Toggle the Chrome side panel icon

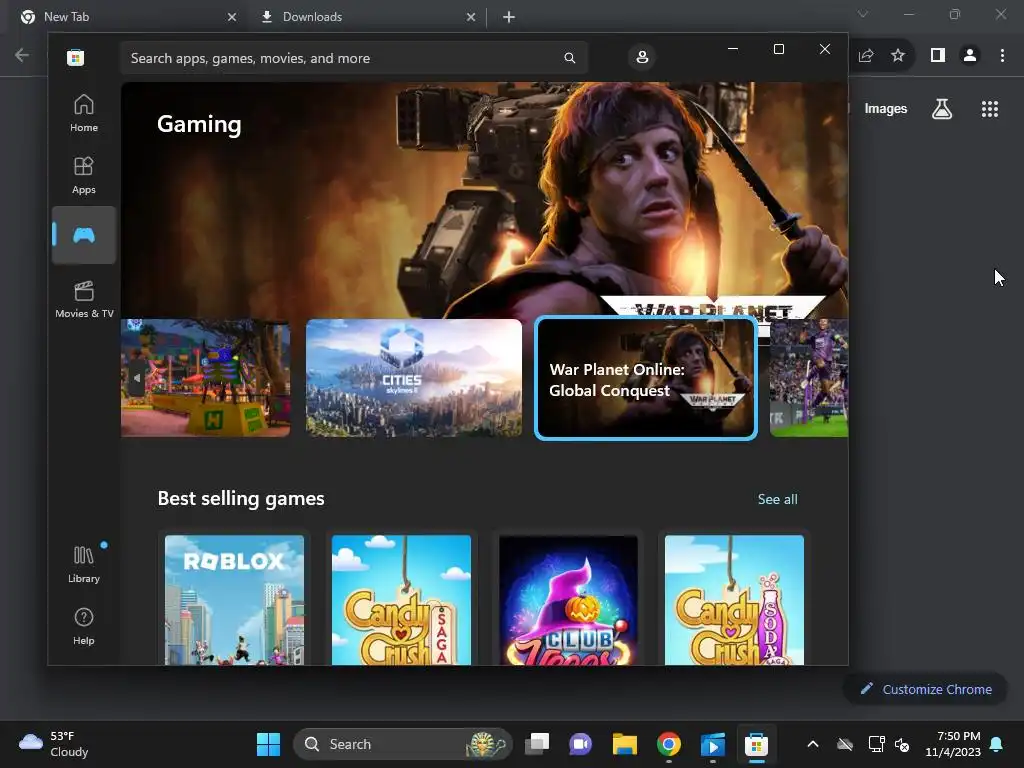[938, 56]
